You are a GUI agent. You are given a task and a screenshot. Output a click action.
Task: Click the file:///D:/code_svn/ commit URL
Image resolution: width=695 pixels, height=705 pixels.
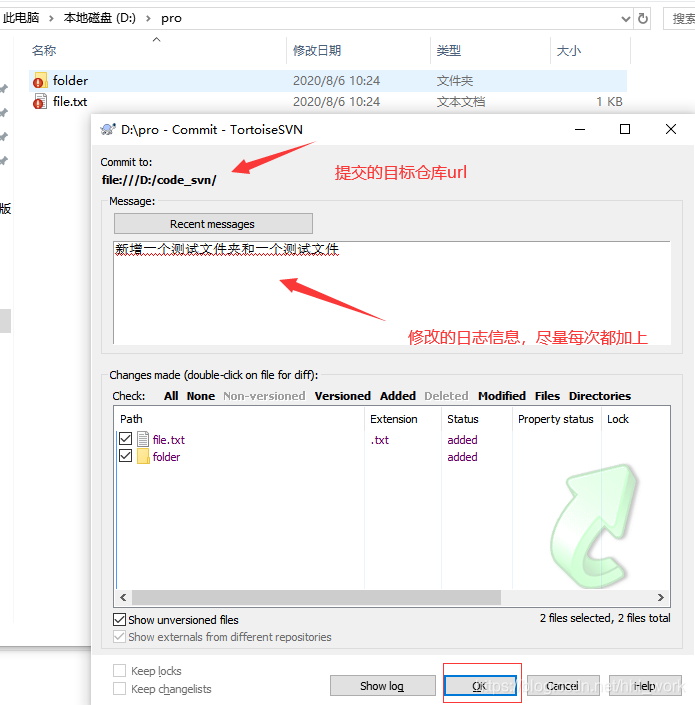tap(159, 180)
